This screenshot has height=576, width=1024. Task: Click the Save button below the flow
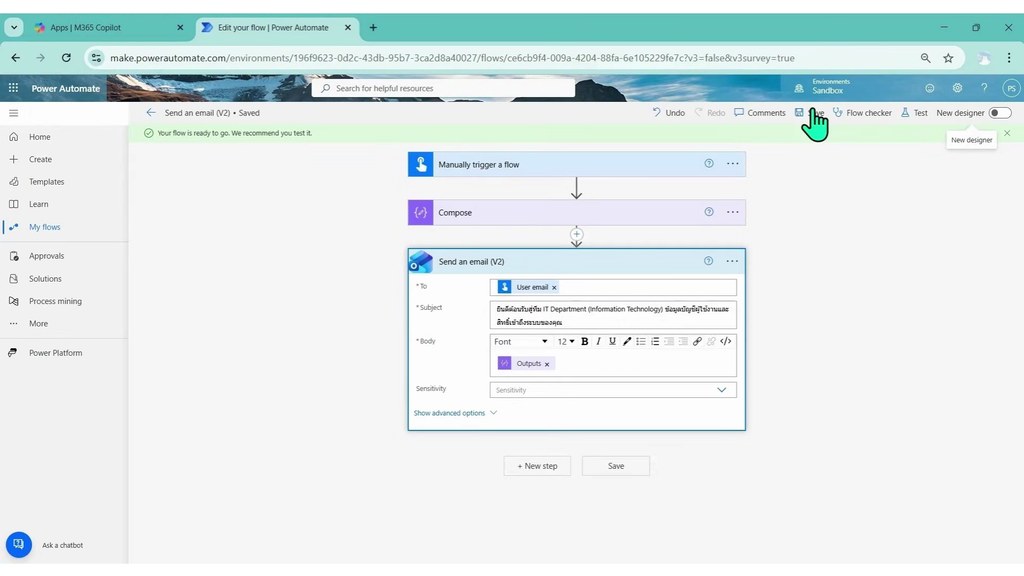pyautogui.click(x=616, y=466)
